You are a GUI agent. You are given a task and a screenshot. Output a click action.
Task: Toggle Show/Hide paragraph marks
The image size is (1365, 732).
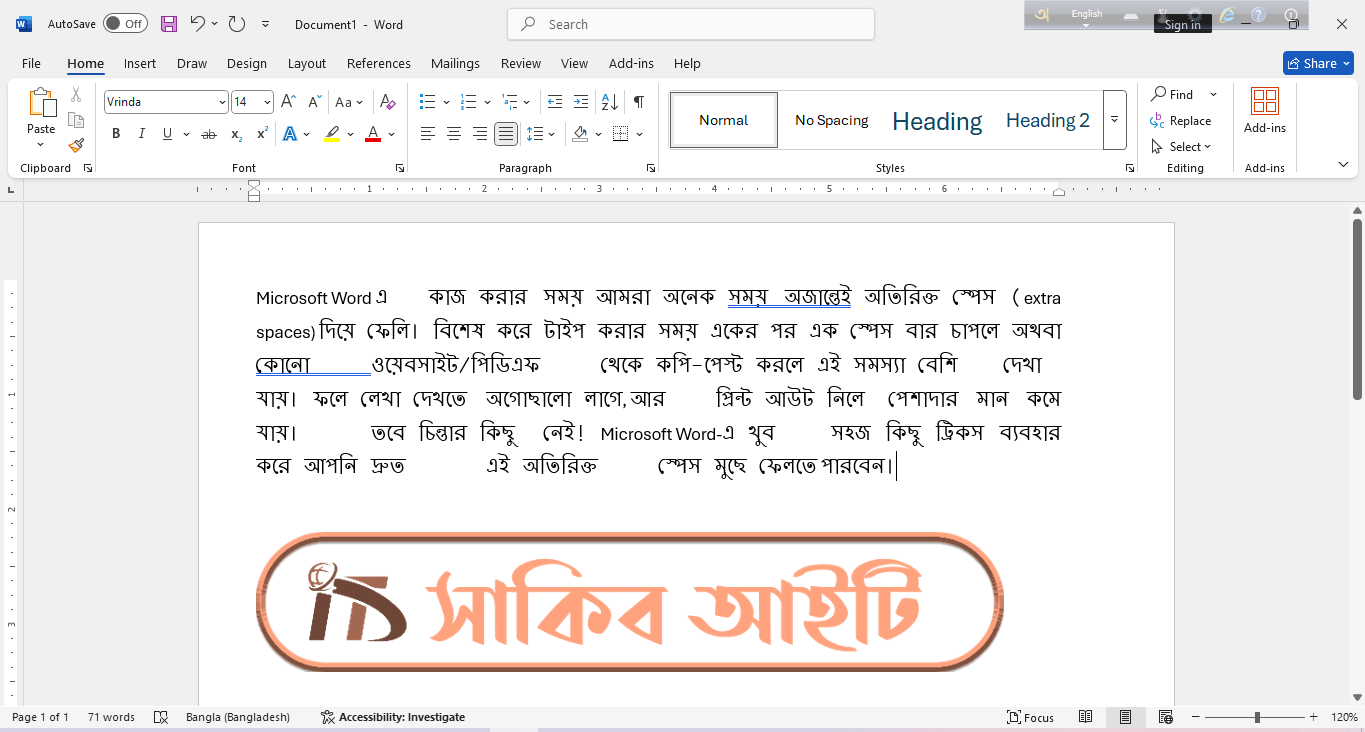point(637,102)
